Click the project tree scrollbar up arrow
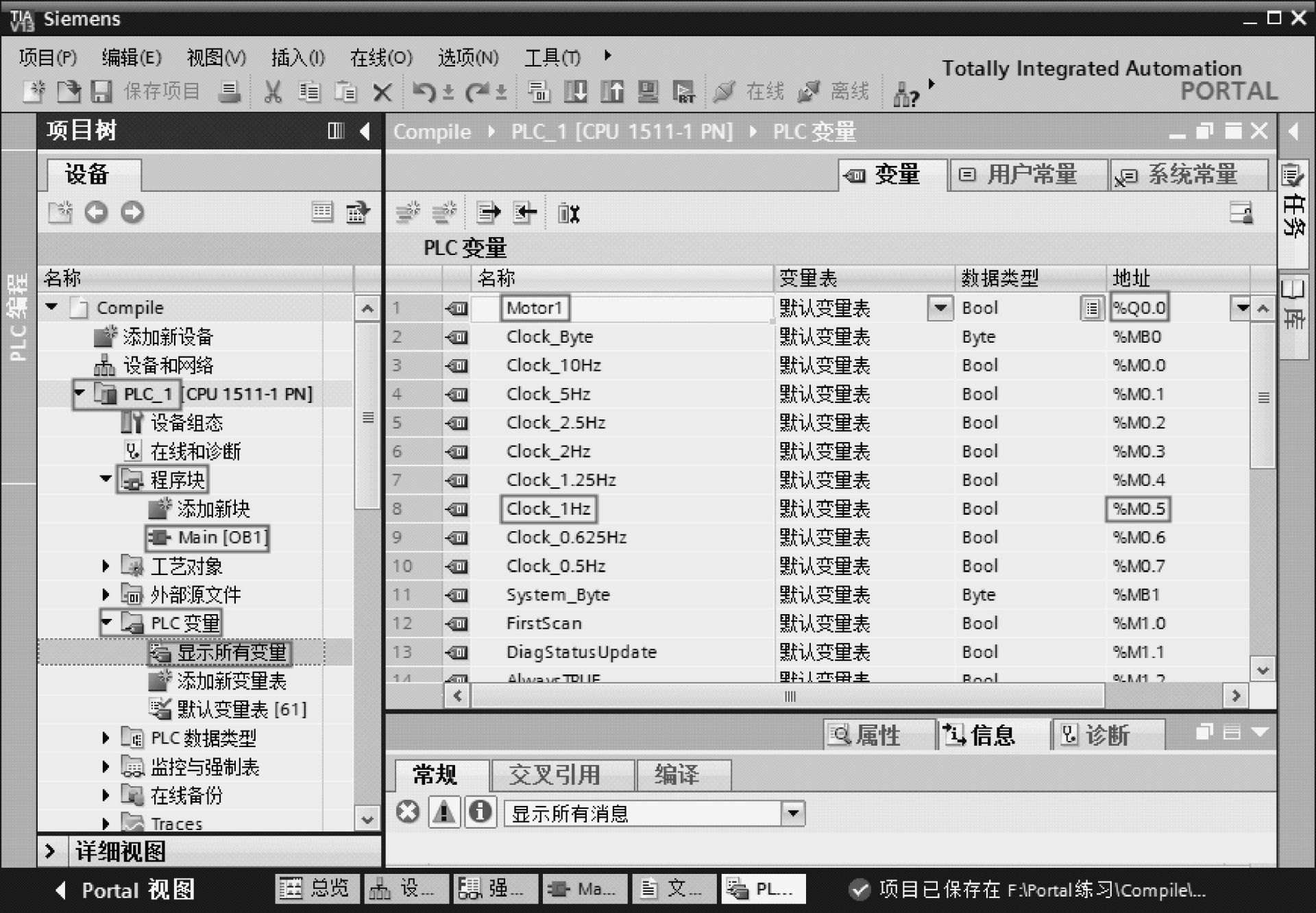Screen dimensions: 1316x913 367,308
